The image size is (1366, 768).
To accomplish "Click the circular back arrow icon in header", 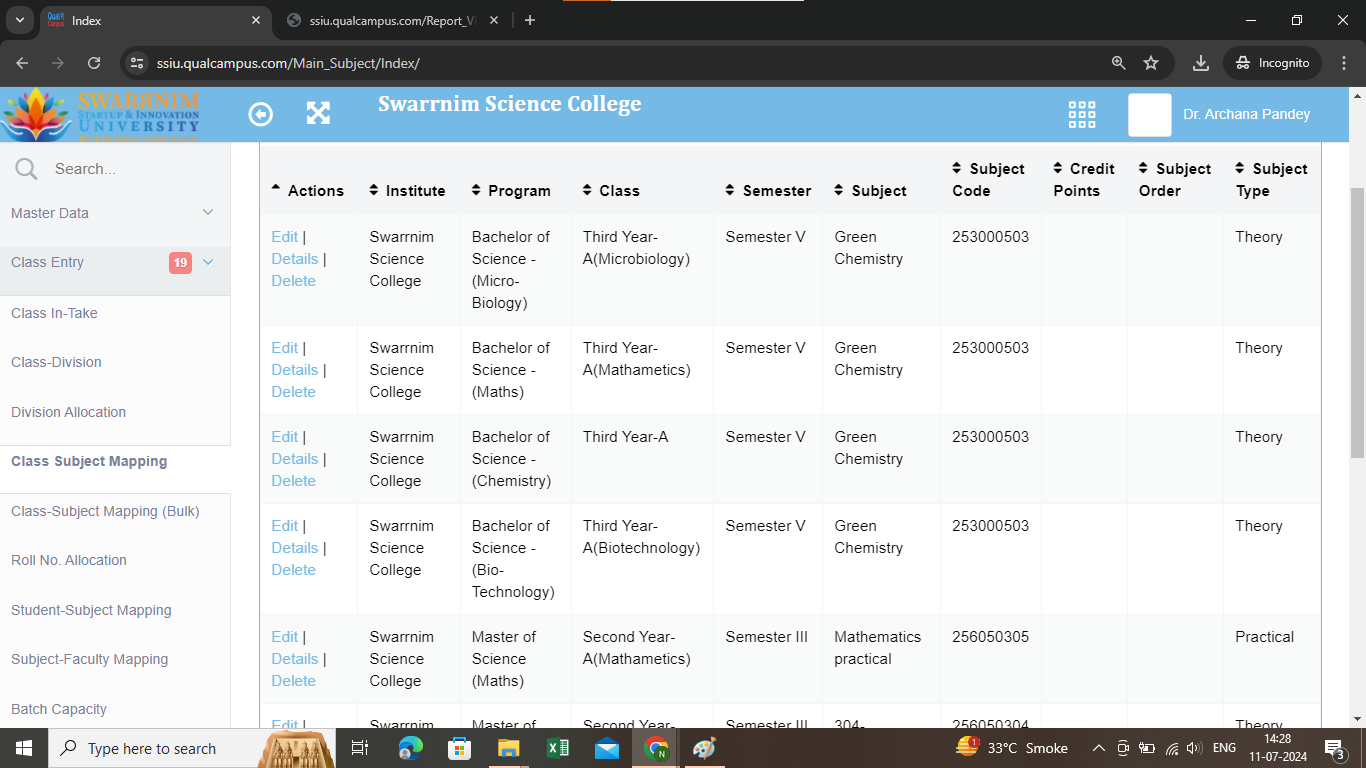I will [x=260, y=114].
